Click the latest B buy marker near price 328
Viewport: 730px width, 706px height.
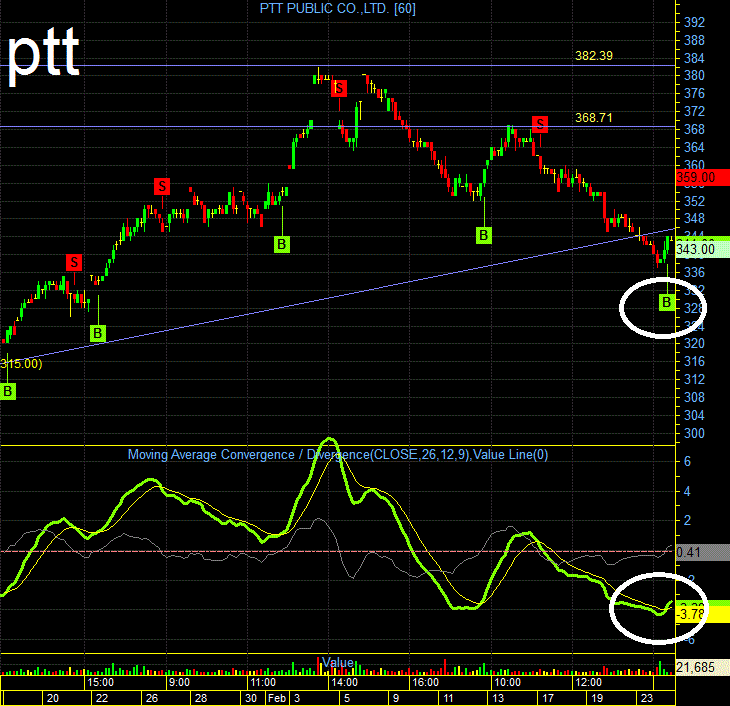667,302
